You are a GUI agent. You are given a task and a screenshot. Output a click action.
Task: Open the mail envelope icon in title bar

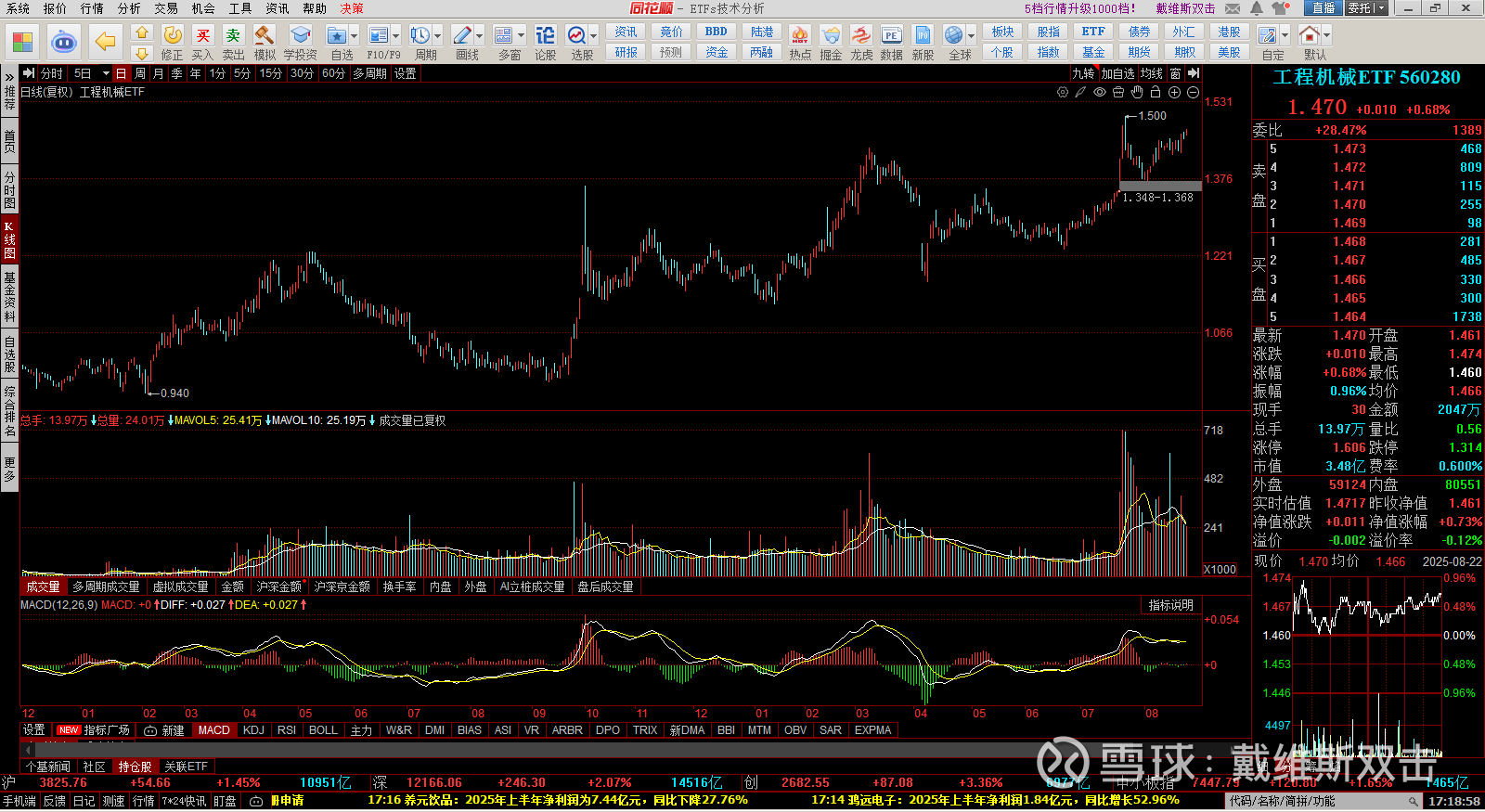[x=1233, y=8]
